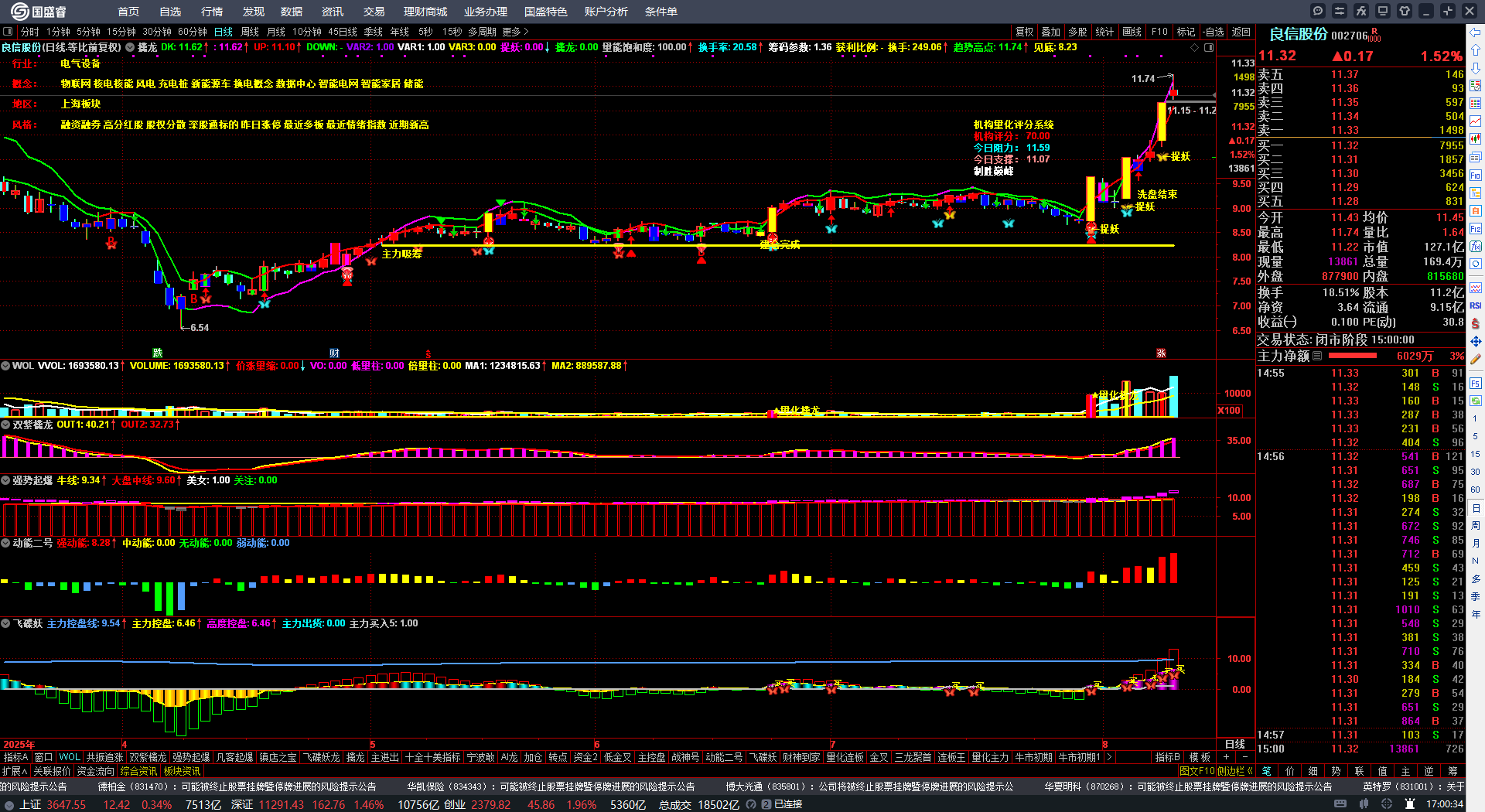Click the 返回 return button

pyautogui.click(x=1241, y=32)
